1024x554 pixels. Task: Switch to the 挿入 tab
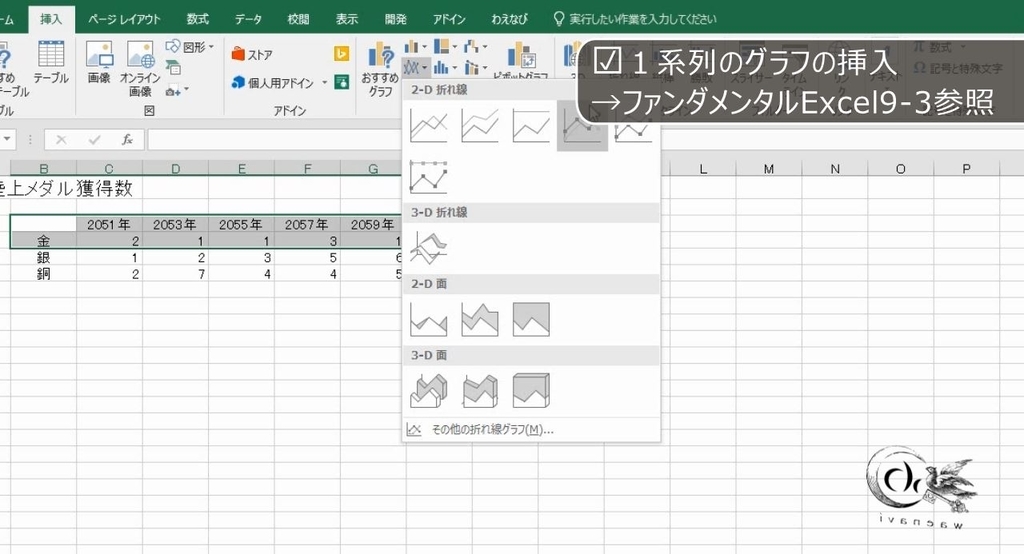(51, 19)
